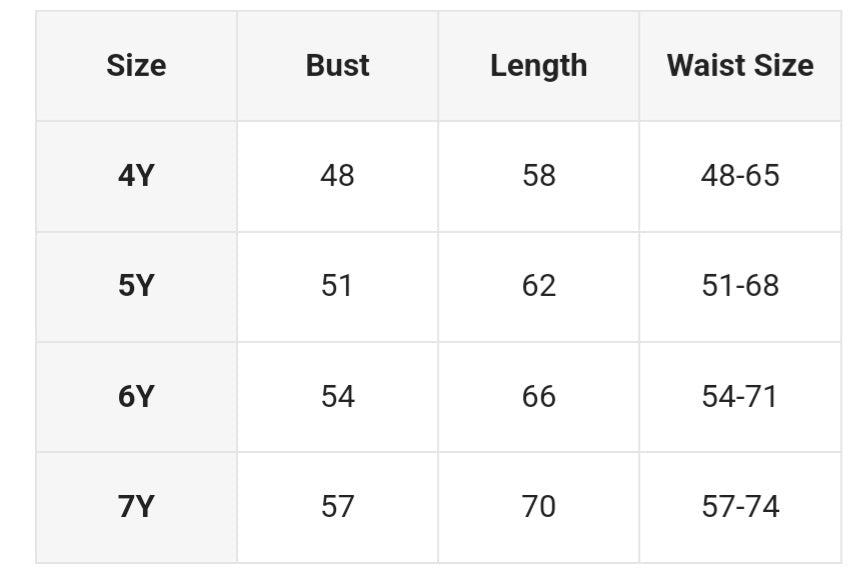Select the 4Y size row label
The width and height of the screenshot is (857, 580).
click(x=136, y=176)
